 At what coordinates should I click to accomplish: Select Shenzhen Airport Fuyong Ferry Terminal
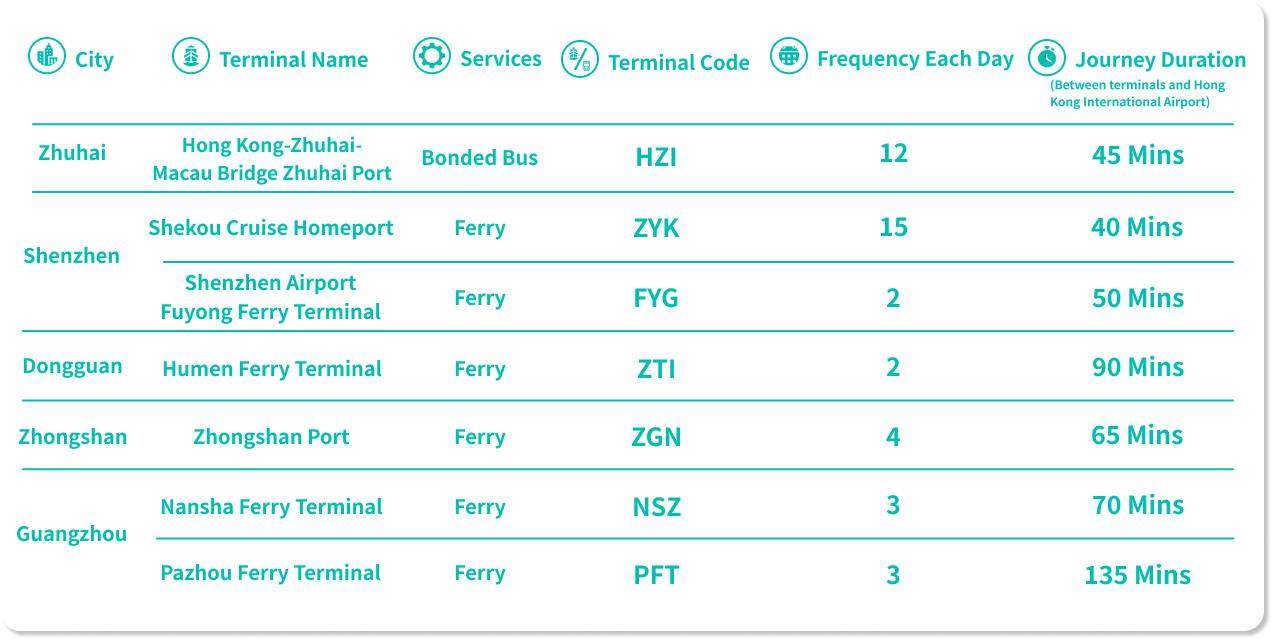(x=271, y=297)
